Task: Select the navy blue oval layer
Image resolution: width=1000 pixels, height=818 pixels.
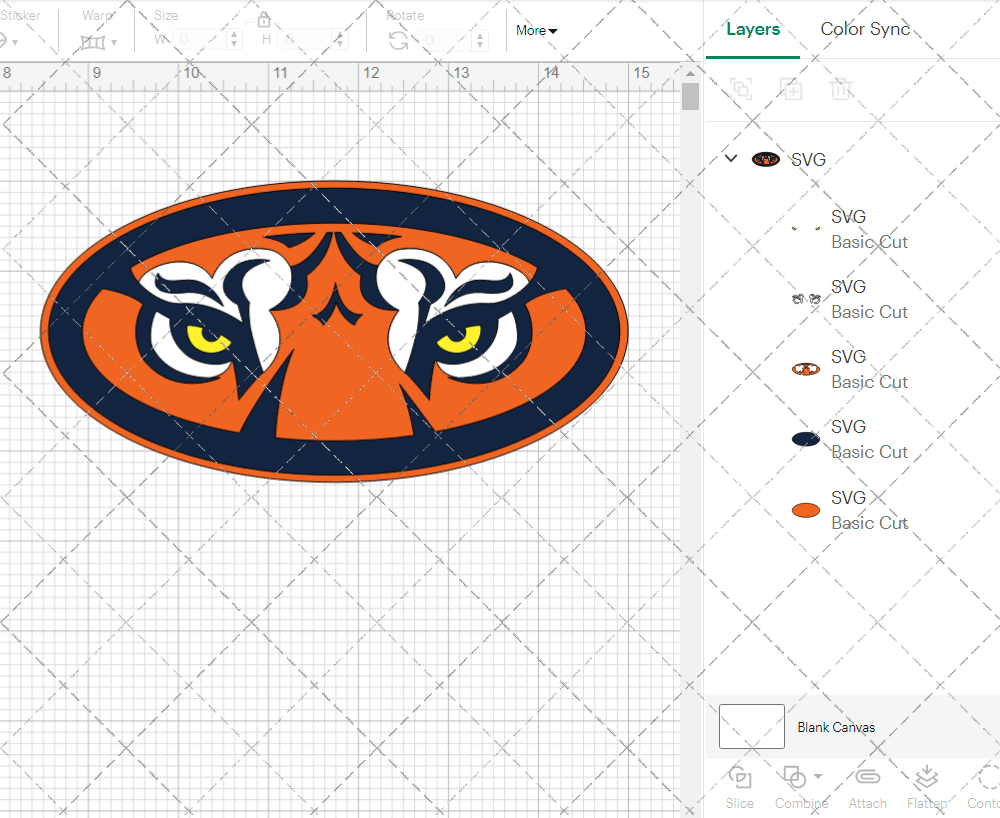Action: (x=852, y=439)
